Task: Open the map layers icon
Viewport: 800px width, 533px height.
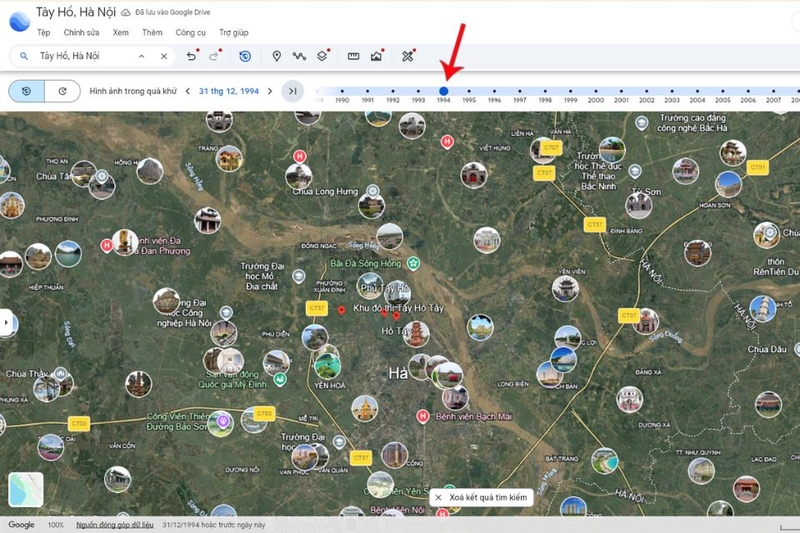Action: point(322,56)
